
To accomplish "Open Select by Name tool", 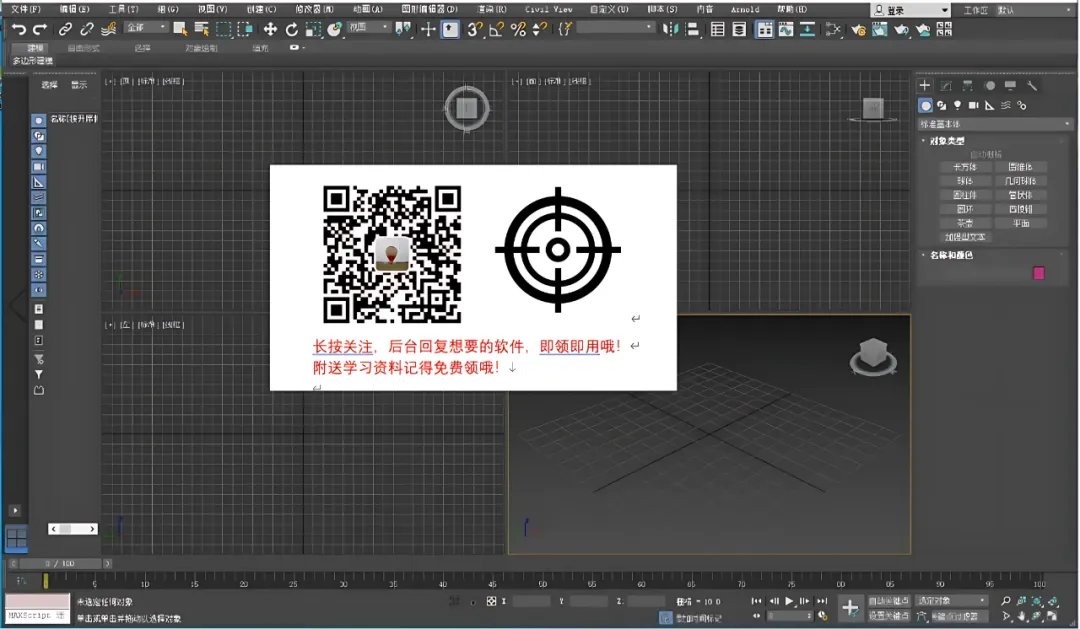I will tap(201, 29).
